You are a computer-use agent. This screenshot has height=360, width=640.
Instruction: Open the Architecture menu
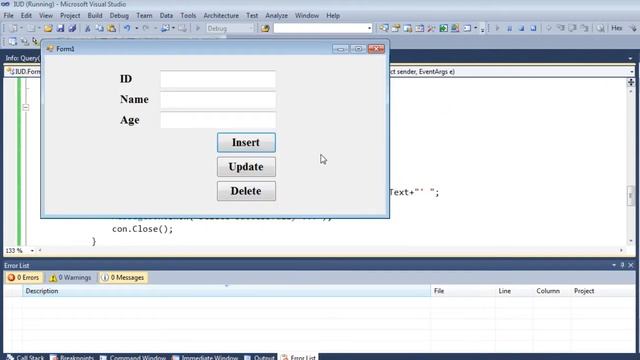(221, 16)
